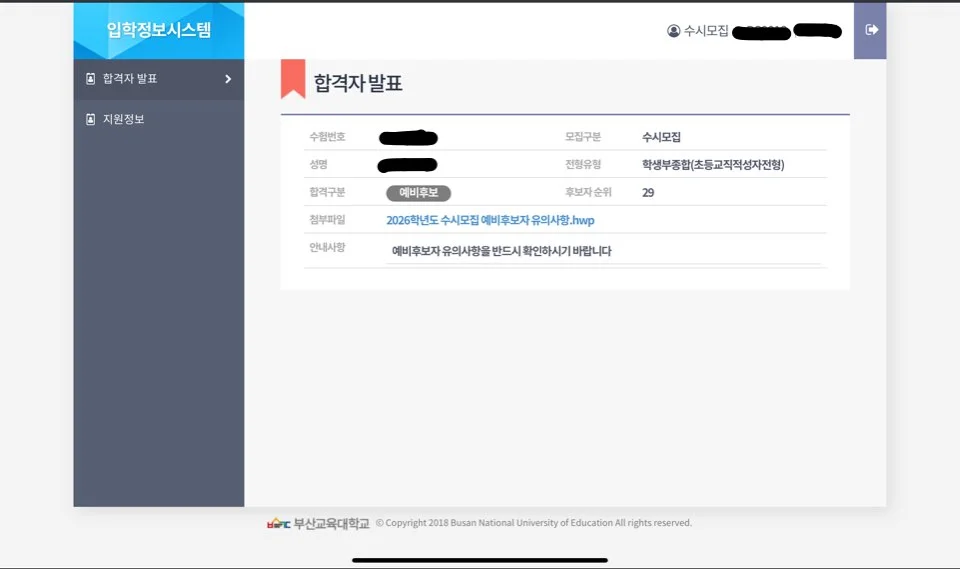Click the 수시모집 text in the header
The width and height of the screenshot is (960, 569).
(x=706, y=31)
